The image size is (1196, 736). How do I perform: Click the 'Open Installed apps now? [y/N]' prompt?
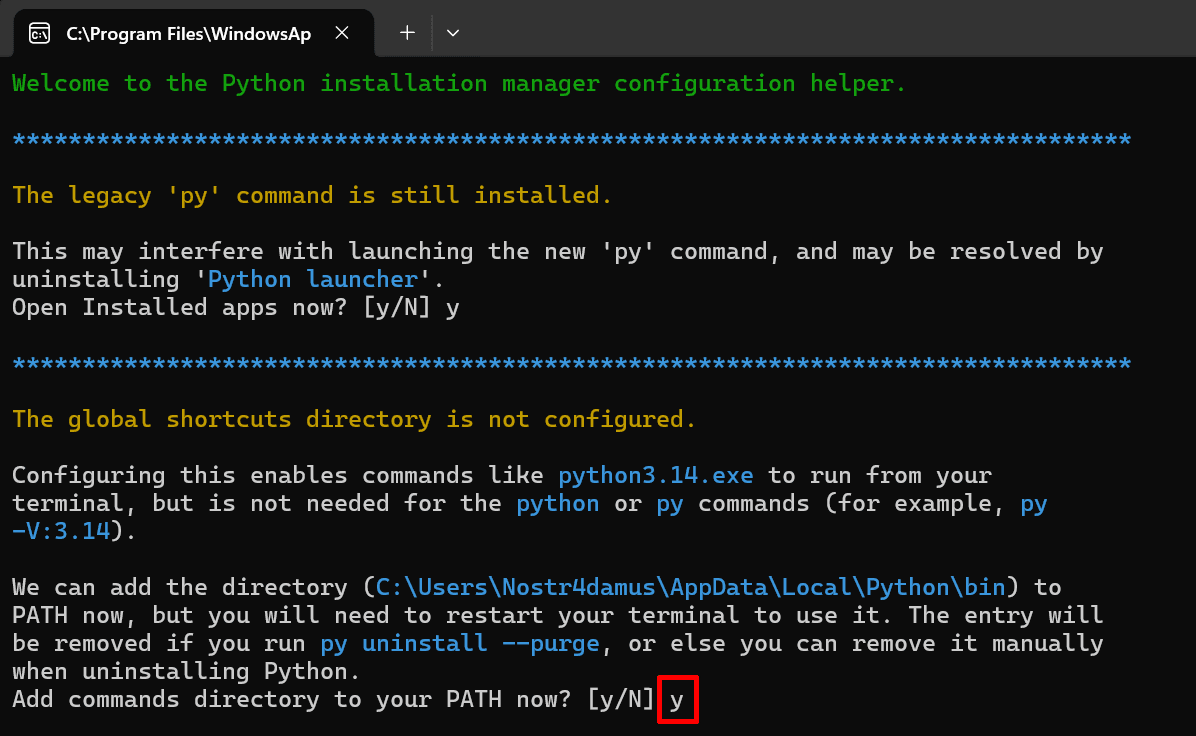pyautogui.click(x=221, y=307)
